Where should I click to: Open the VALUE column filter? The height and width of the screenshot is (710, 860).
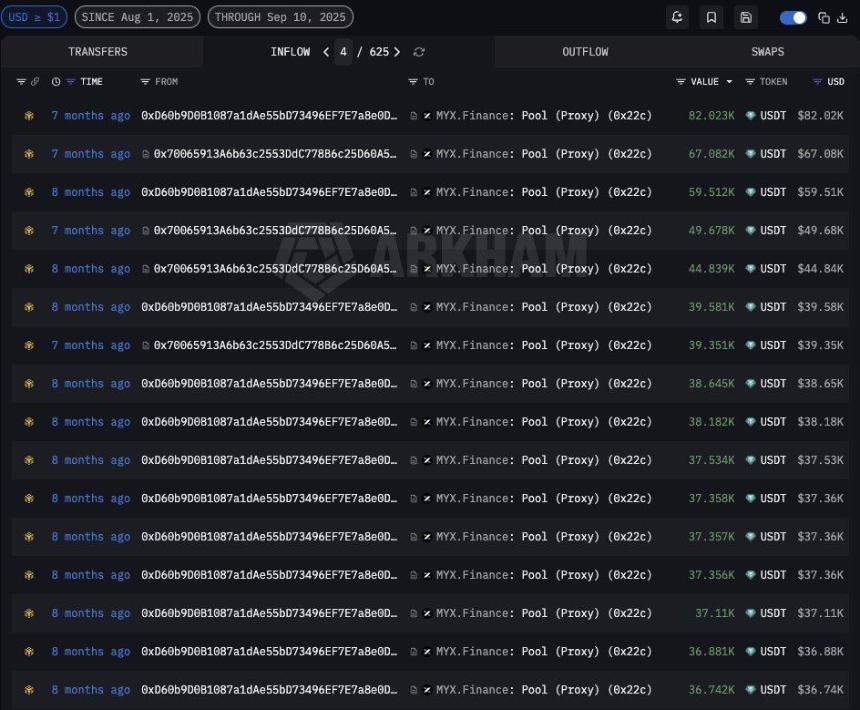click(x=681, y=82)
